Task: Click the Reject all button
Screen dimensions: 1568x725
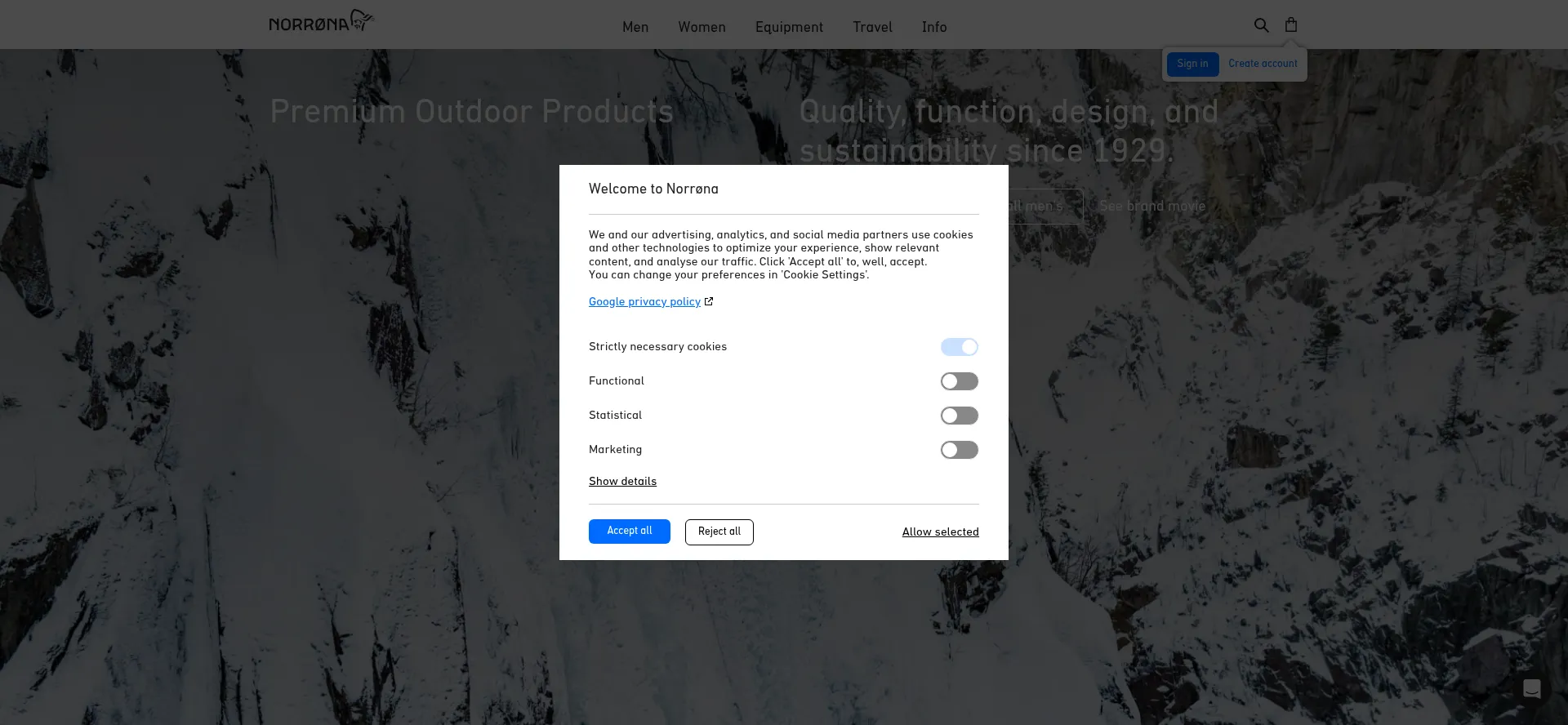Action: [719, 532]
